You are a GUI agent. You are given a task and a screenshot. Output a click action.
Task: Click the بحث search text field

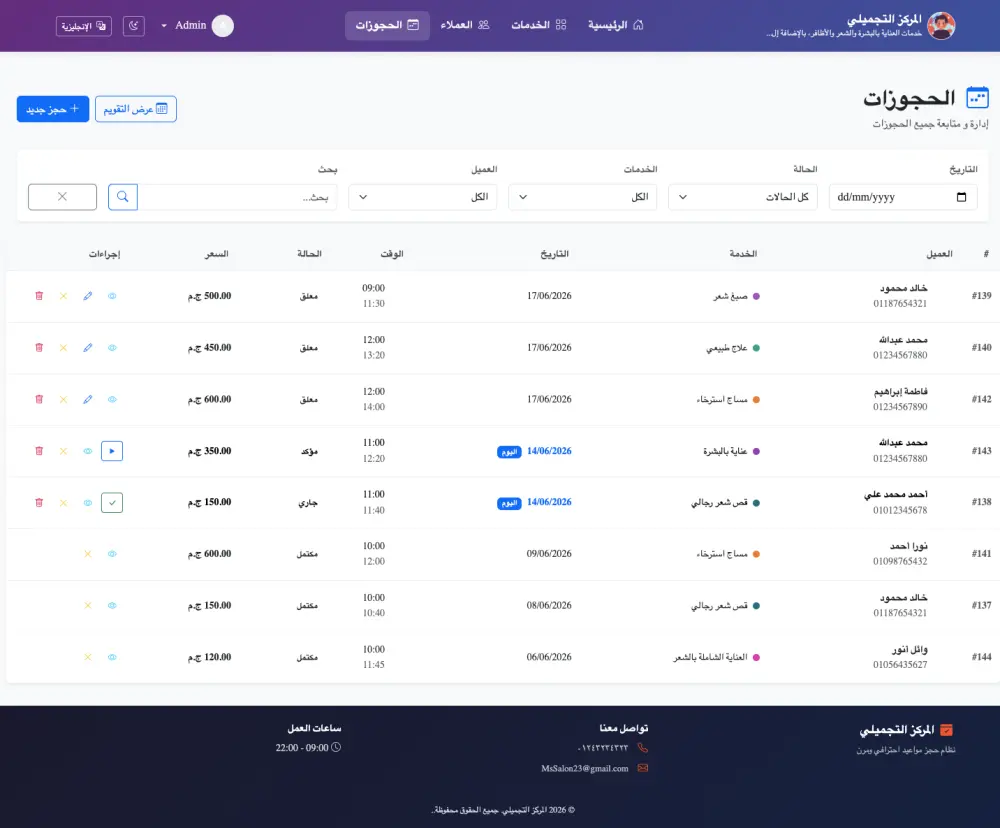(237, 197)
